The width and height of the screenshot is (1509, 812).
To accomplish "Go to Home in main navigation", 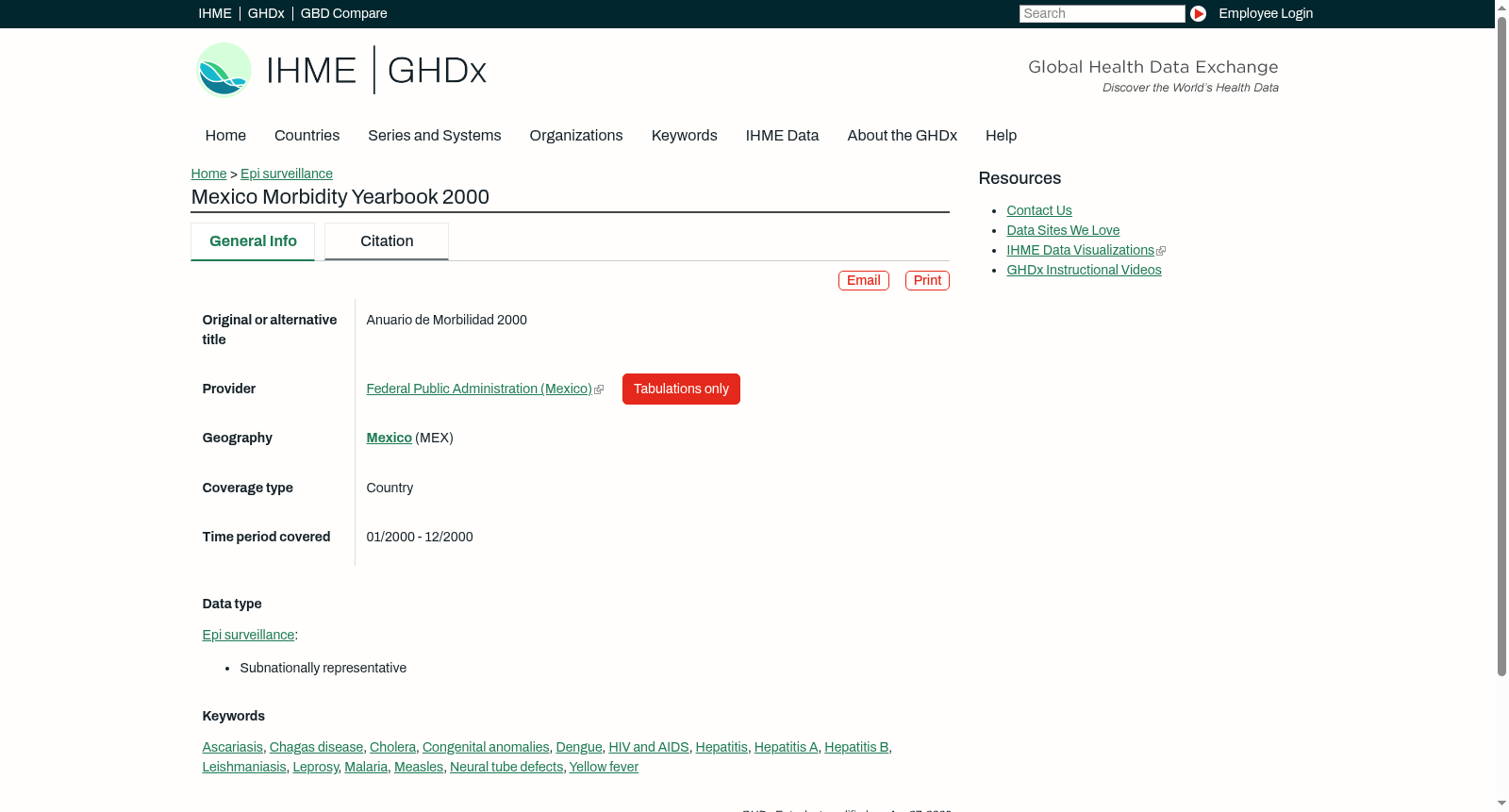I will [x=225, y=135].
